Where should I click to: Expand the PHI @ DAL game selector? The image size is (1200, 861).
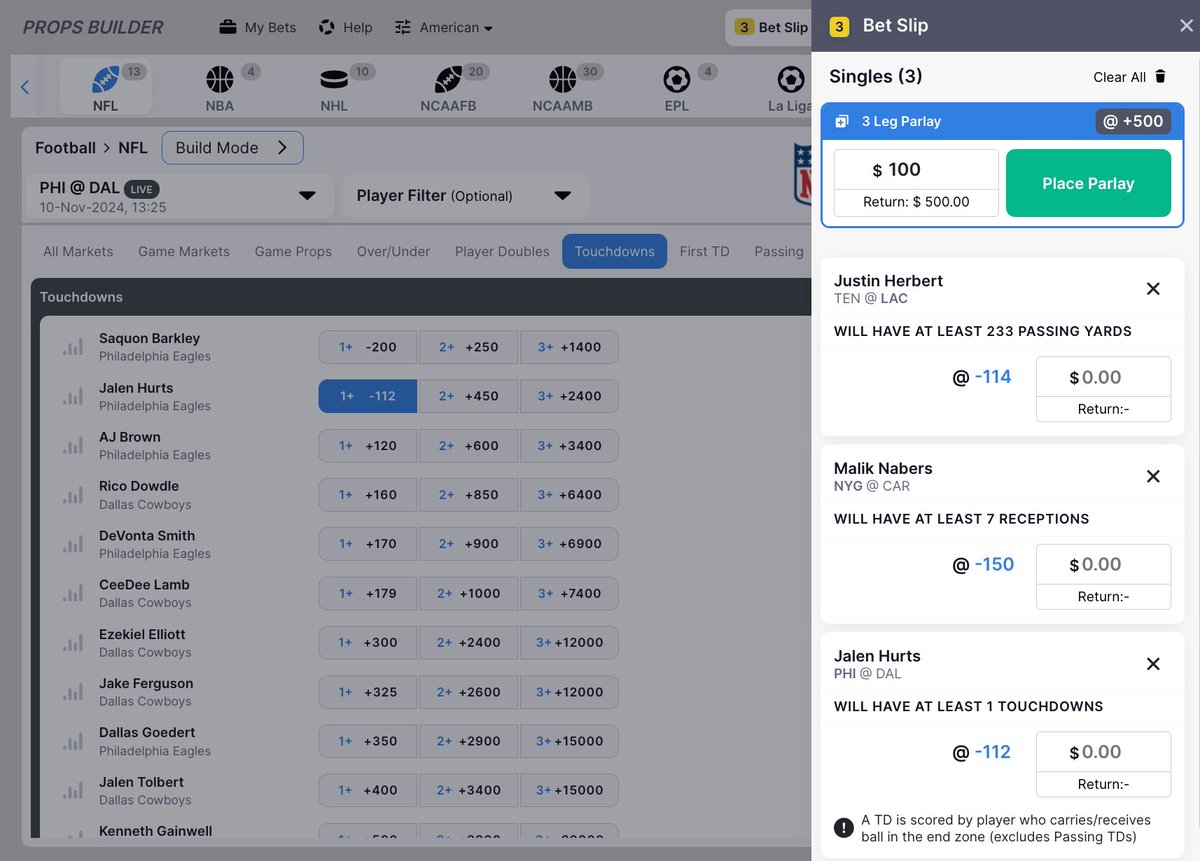pyautogui.click(x=181, y=196)
